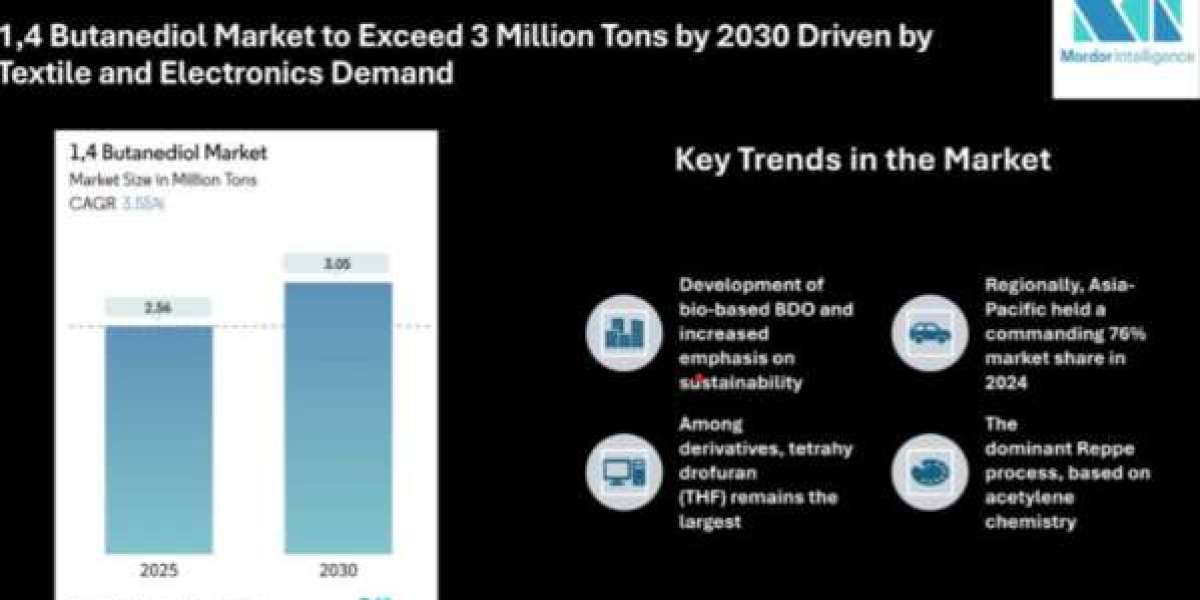Screen dimensions: 1200x600
Task: Click the Key Trends in the Market heading
Action: (862, 160)
